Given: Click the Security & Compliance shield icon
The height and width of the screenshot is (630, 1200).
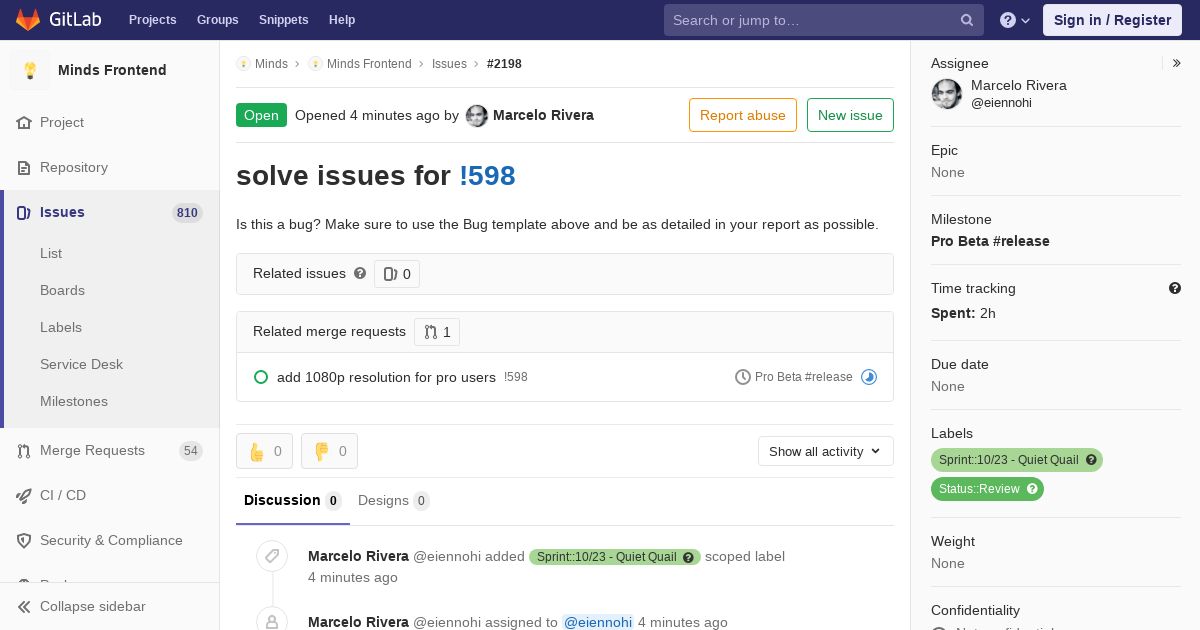Looking at the screenshot, I should tap(25, 541).
